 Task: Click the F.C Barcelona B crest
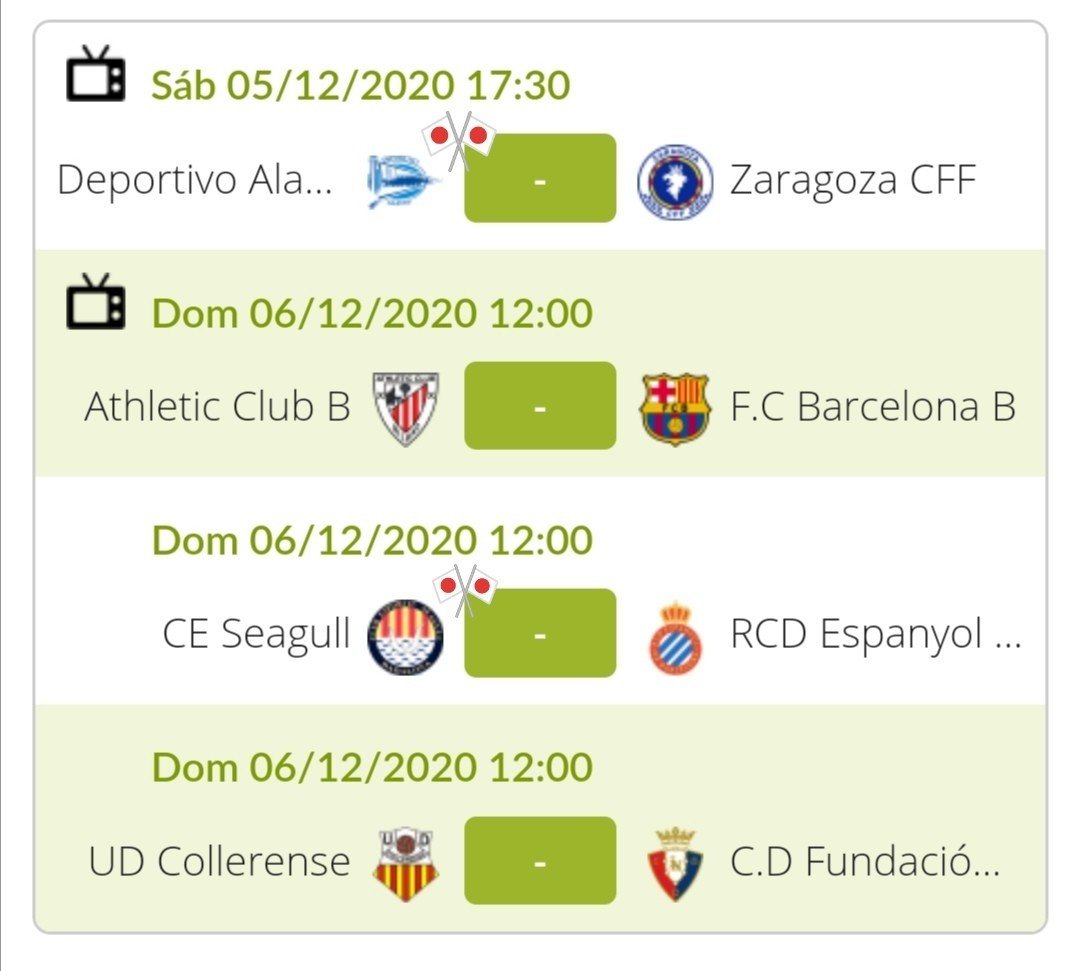[675, 408]
